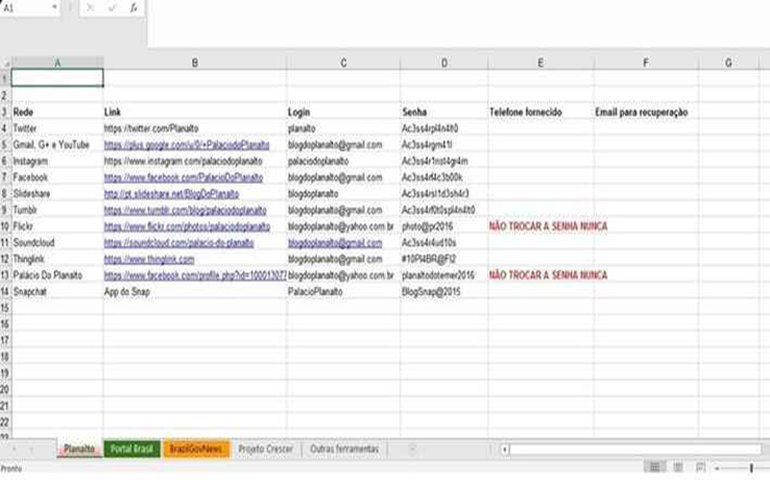This screenshot has height=480, width=770.
Task: Click the zoom out minus icon
Action: coord(717,468)
